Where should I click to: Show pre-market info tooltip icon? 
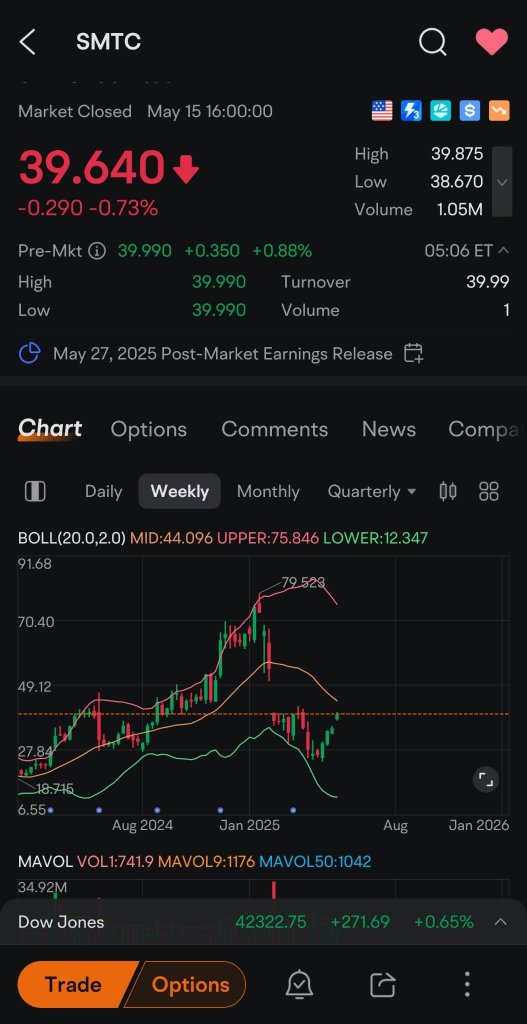point(97,251)
